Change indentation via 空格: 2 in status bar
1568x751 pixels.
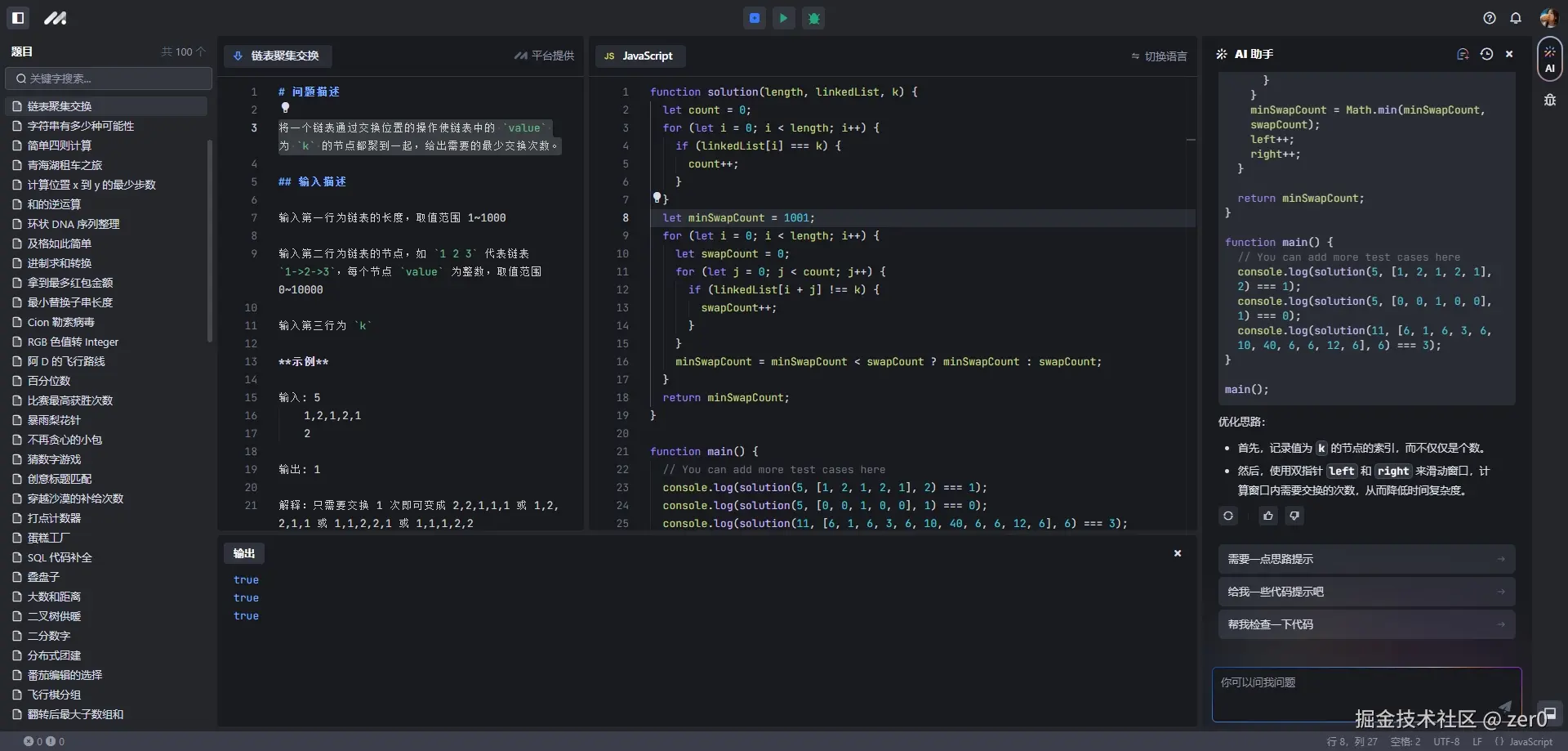point(1405,742)
